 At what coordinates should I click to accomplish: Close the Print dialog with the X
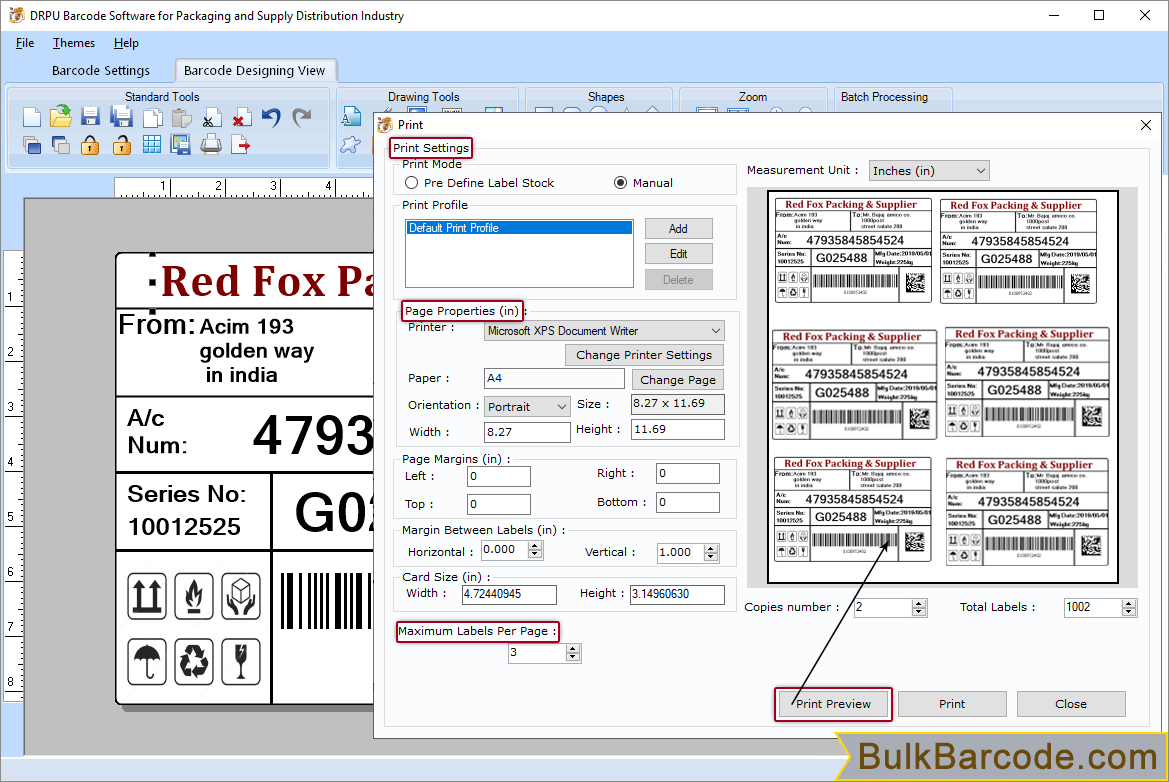pos(1146,124)
